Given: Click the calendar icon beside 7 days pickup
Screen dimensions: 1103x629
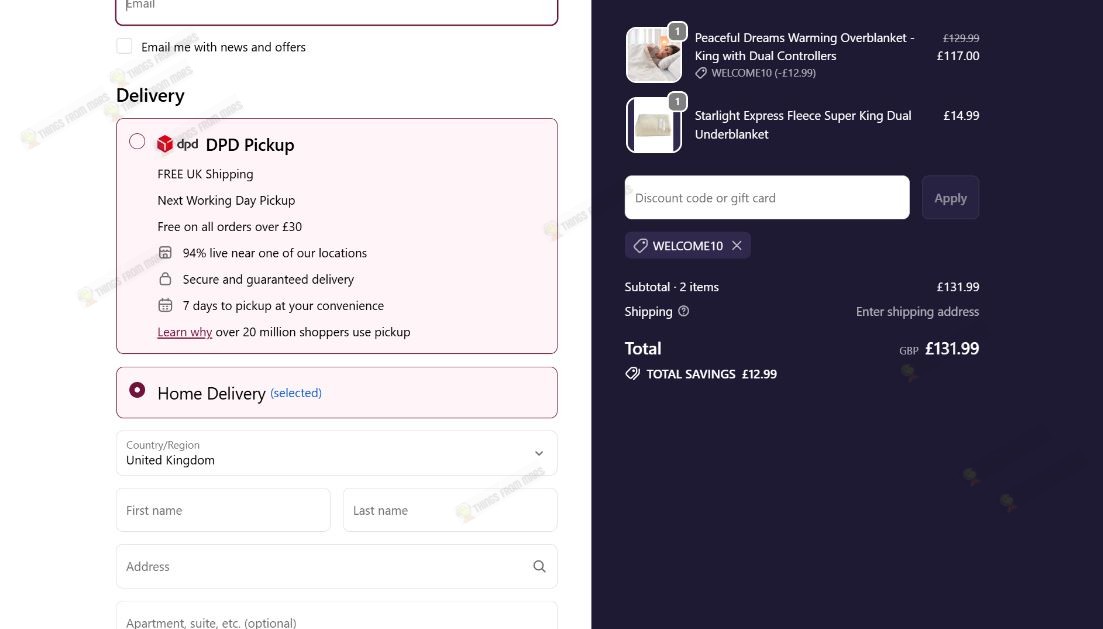Looking at the screenshot, I should 165,305.
